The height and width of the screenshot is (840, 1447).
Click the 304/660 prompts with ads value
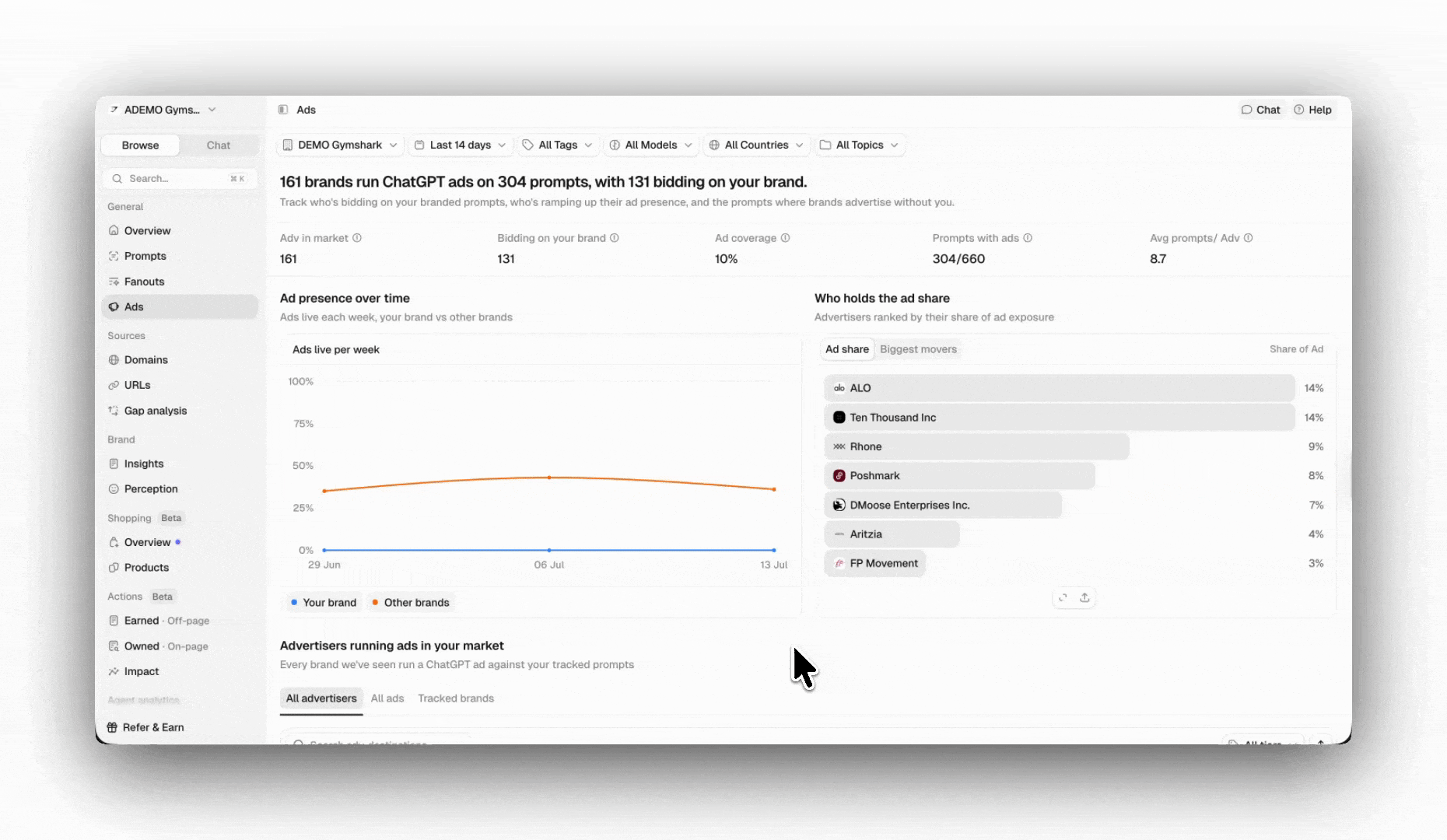pyautogui.click(x=958, y=259)
